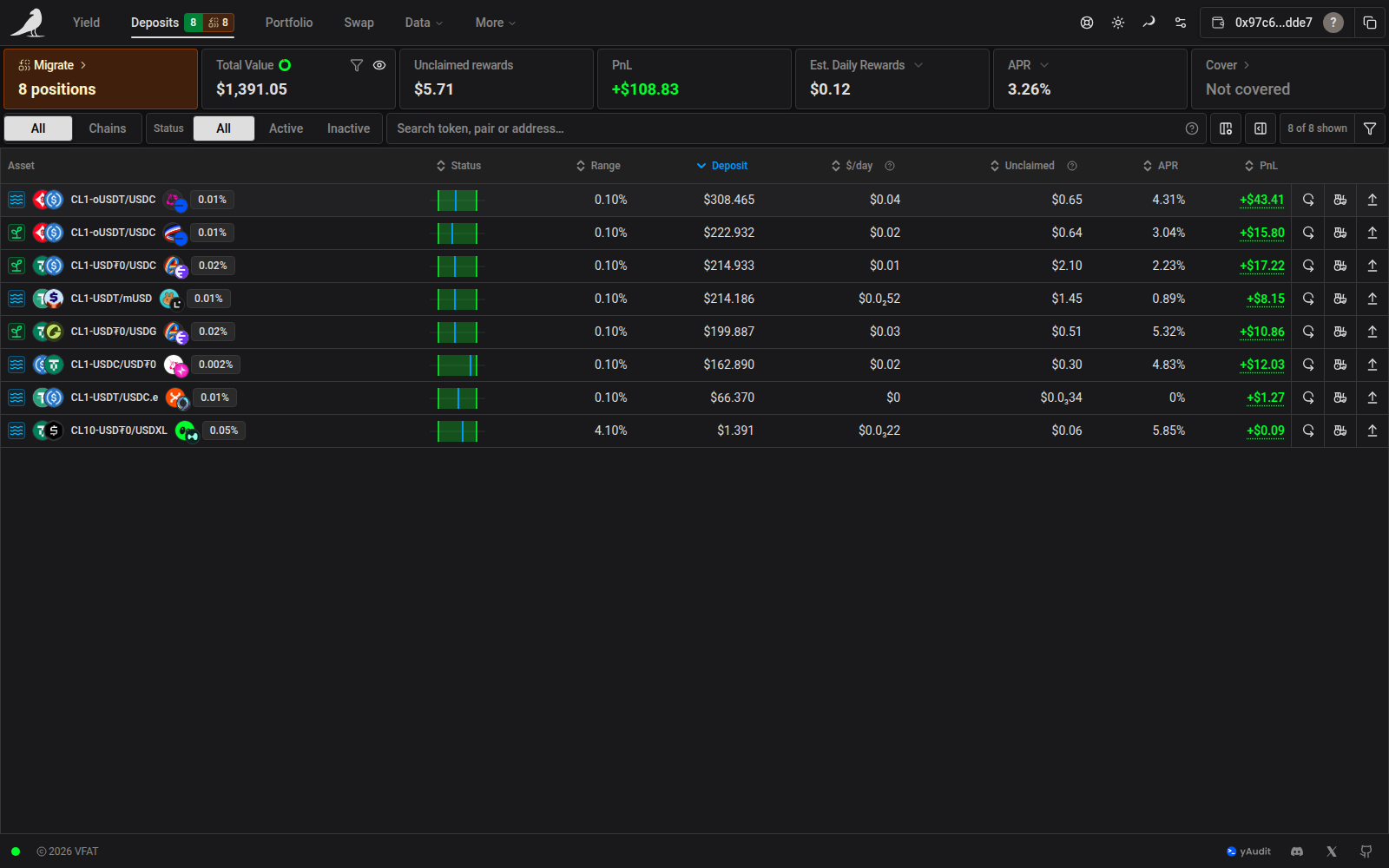This screenshot has height=868, width=1389.
Task: Click farm type icon on $222.932 row
Action: tap(16, 233)
